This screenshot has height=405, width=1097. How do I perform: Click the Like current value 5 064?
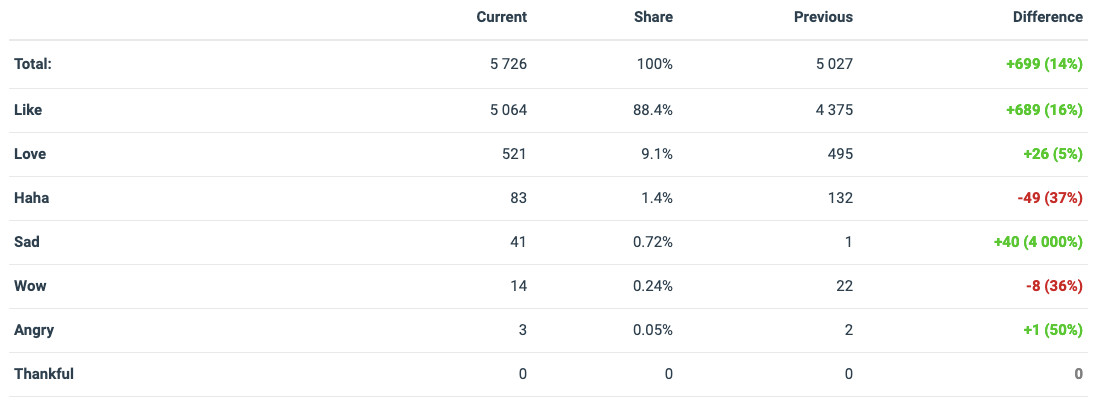[509, 110]
